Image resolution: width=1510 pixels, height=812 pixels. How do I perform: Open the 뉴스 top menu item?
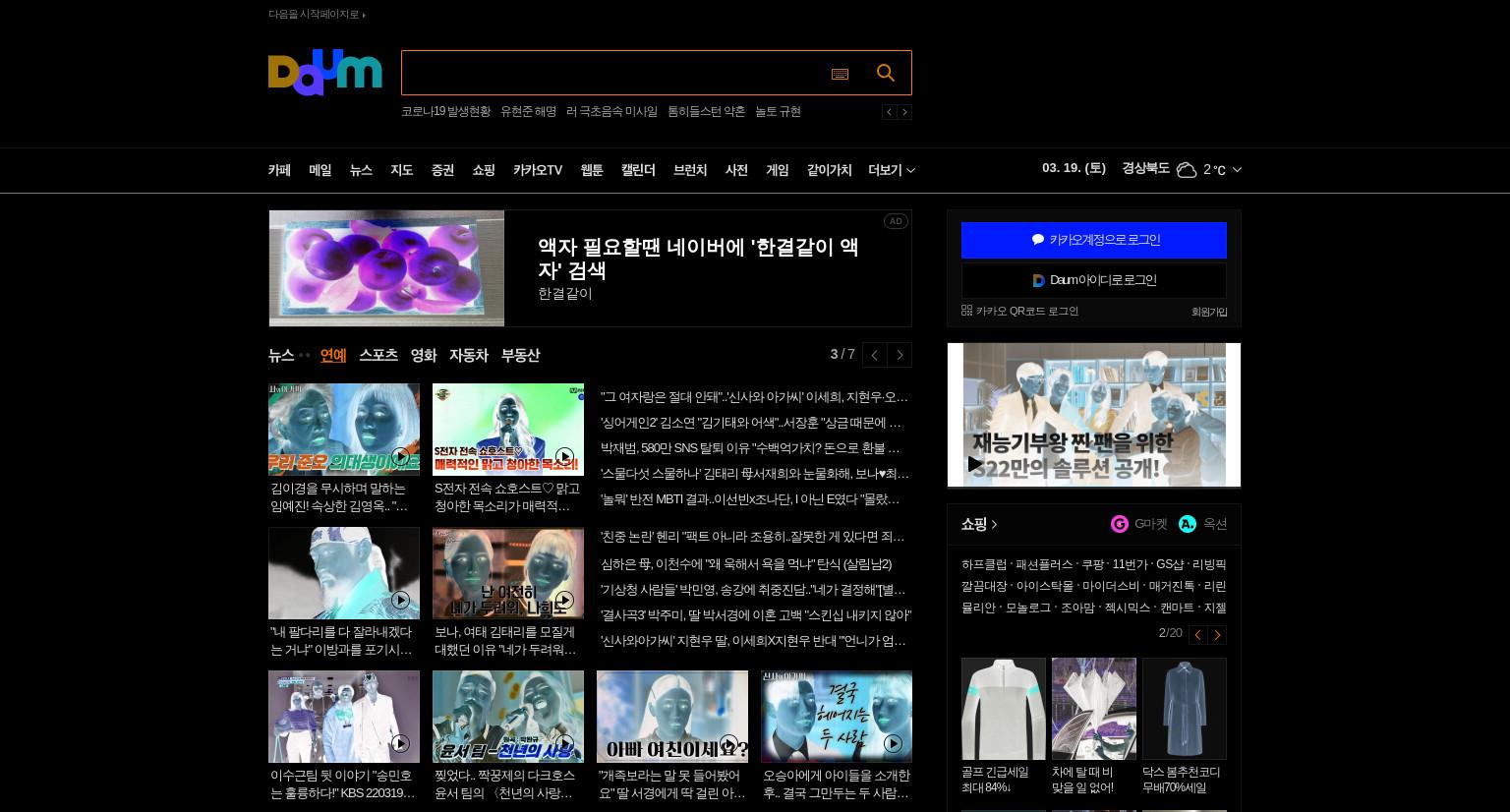[361, 170]
